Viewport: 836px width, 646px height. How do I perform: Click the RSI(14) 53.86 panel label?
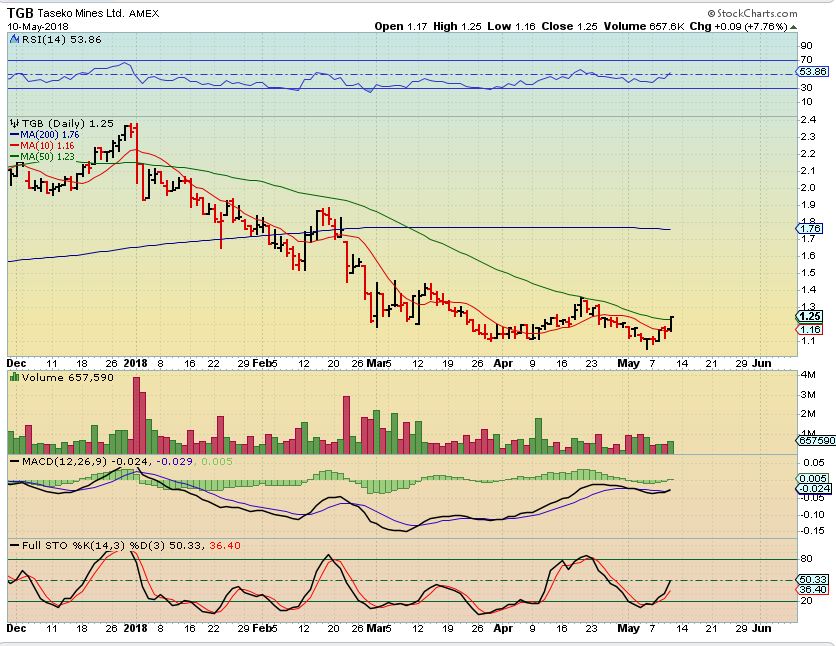pyautogui.click(x=62, y=39)
